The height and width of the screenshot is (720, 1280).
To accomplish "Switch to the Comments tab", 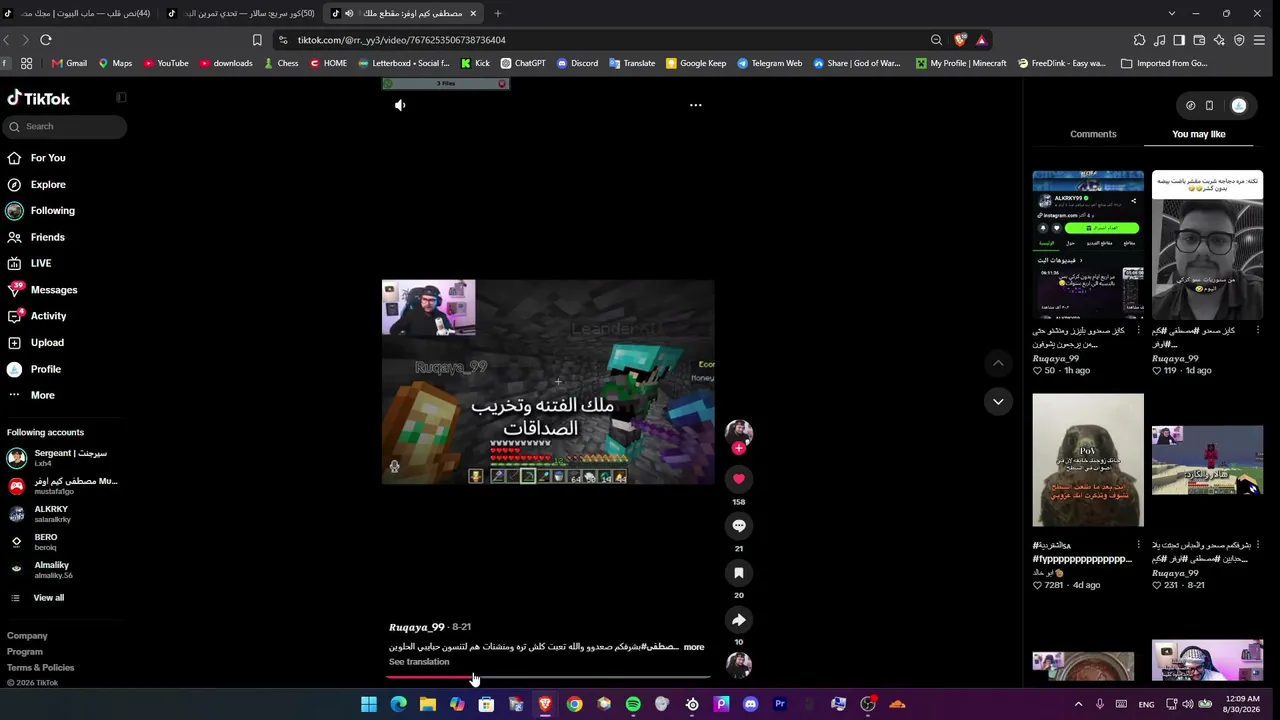I will pos(1093,134).
